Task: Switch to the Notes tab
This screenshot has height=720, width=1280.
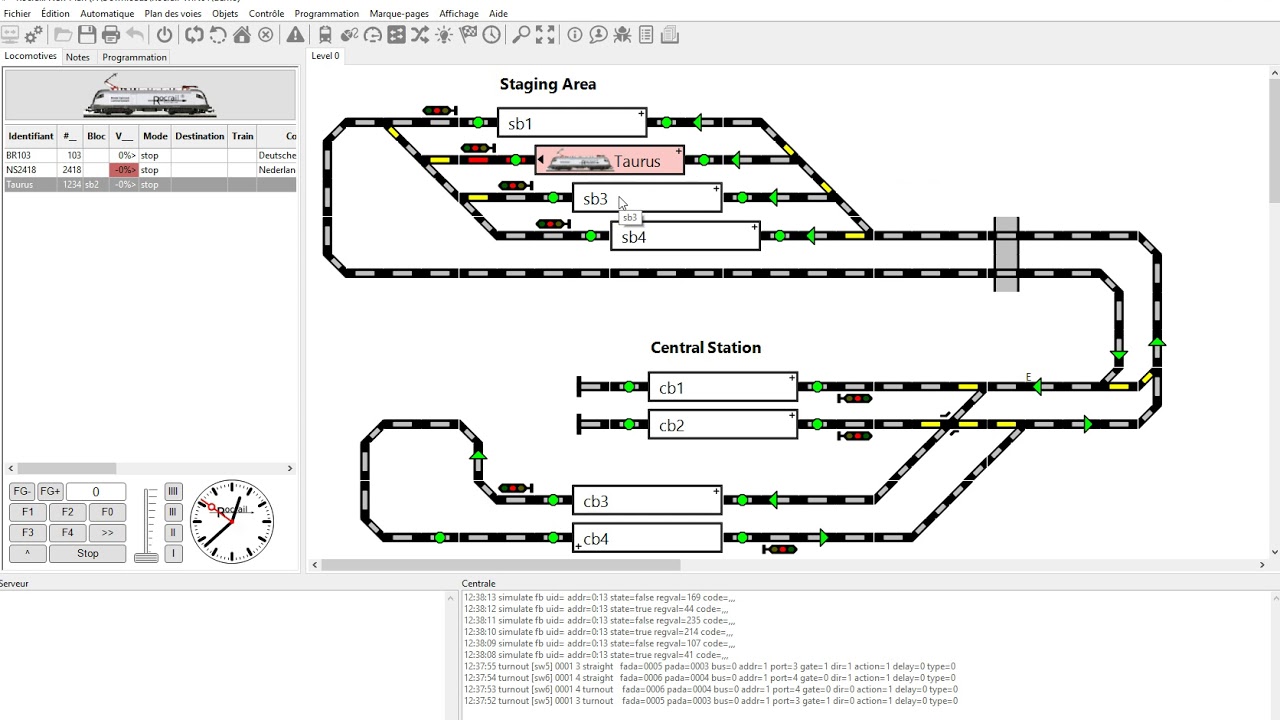Action: [x=78, y=57]
